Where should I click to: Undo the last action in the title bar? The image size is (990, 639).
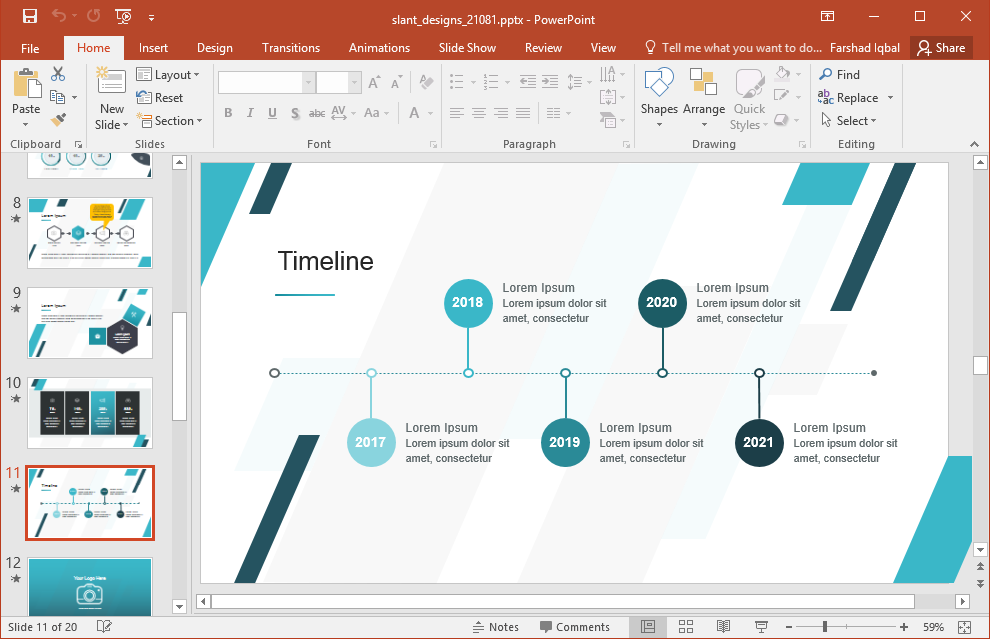(59, 16)
